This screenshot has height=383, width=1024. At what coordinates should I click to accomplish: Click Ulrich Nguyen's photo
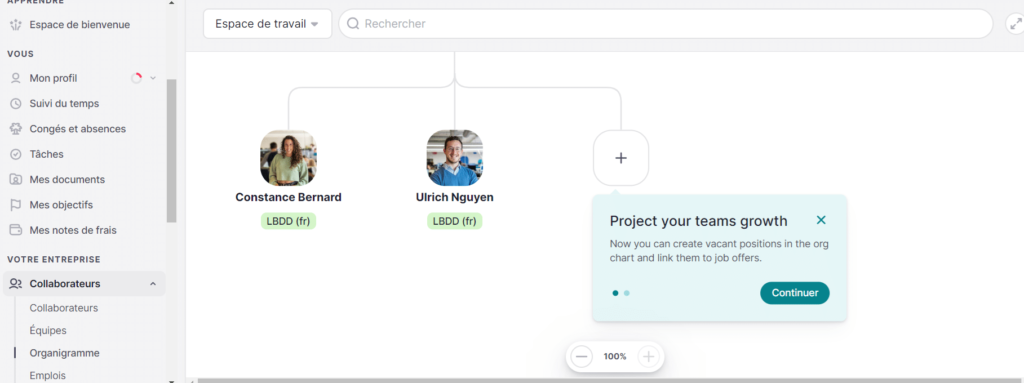(455, 158)
